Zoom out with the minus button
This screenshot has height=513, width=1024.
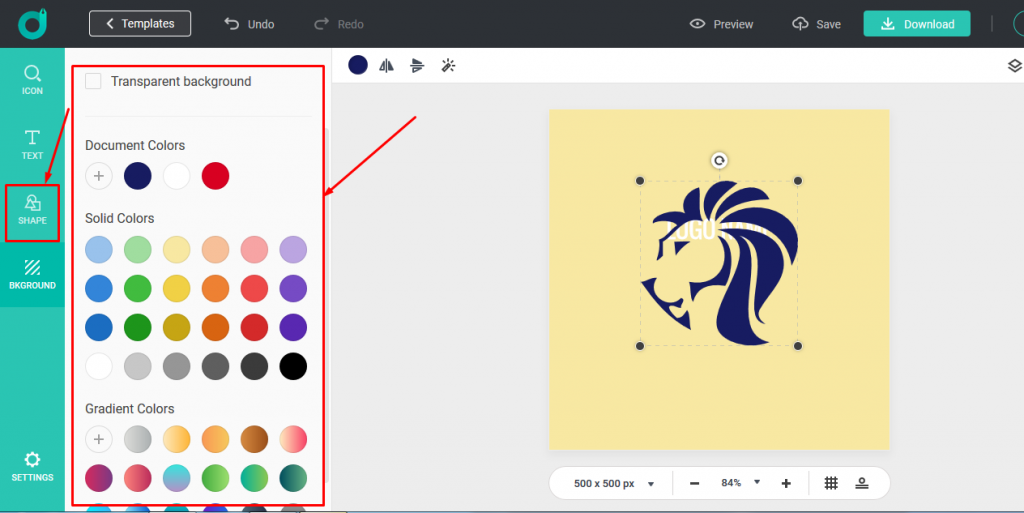point(695,484)
